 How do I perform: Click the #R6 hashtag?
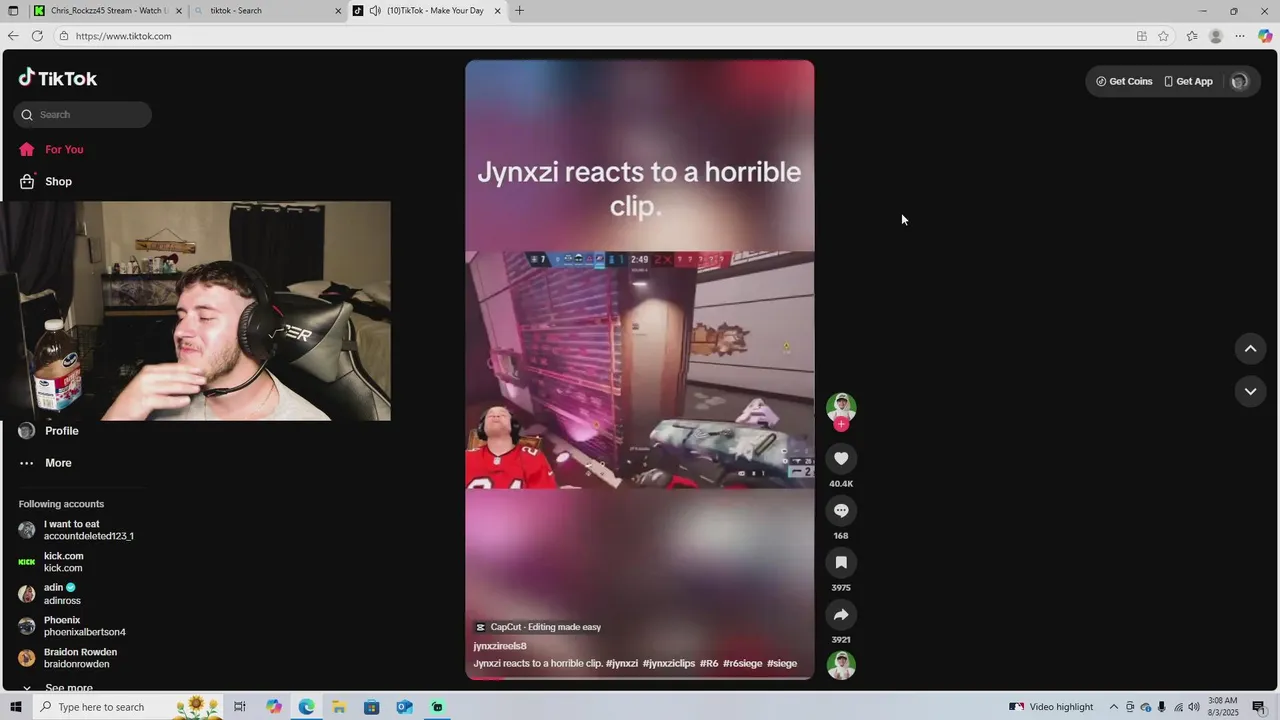[x=709, y=663]
